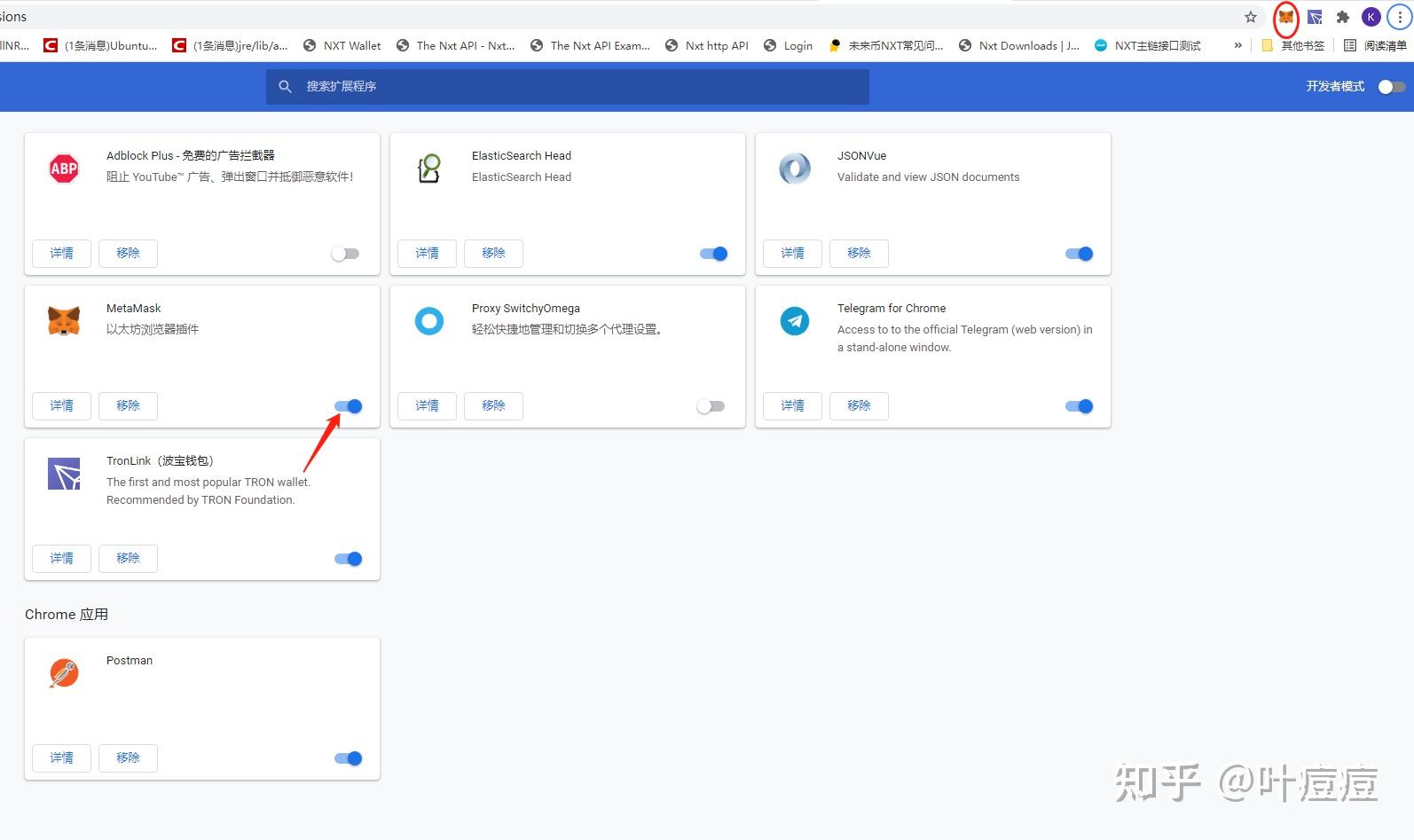Open MetaMask from the browser toolbar
Screen dimensions: 1414x840
click(1285, 17)
